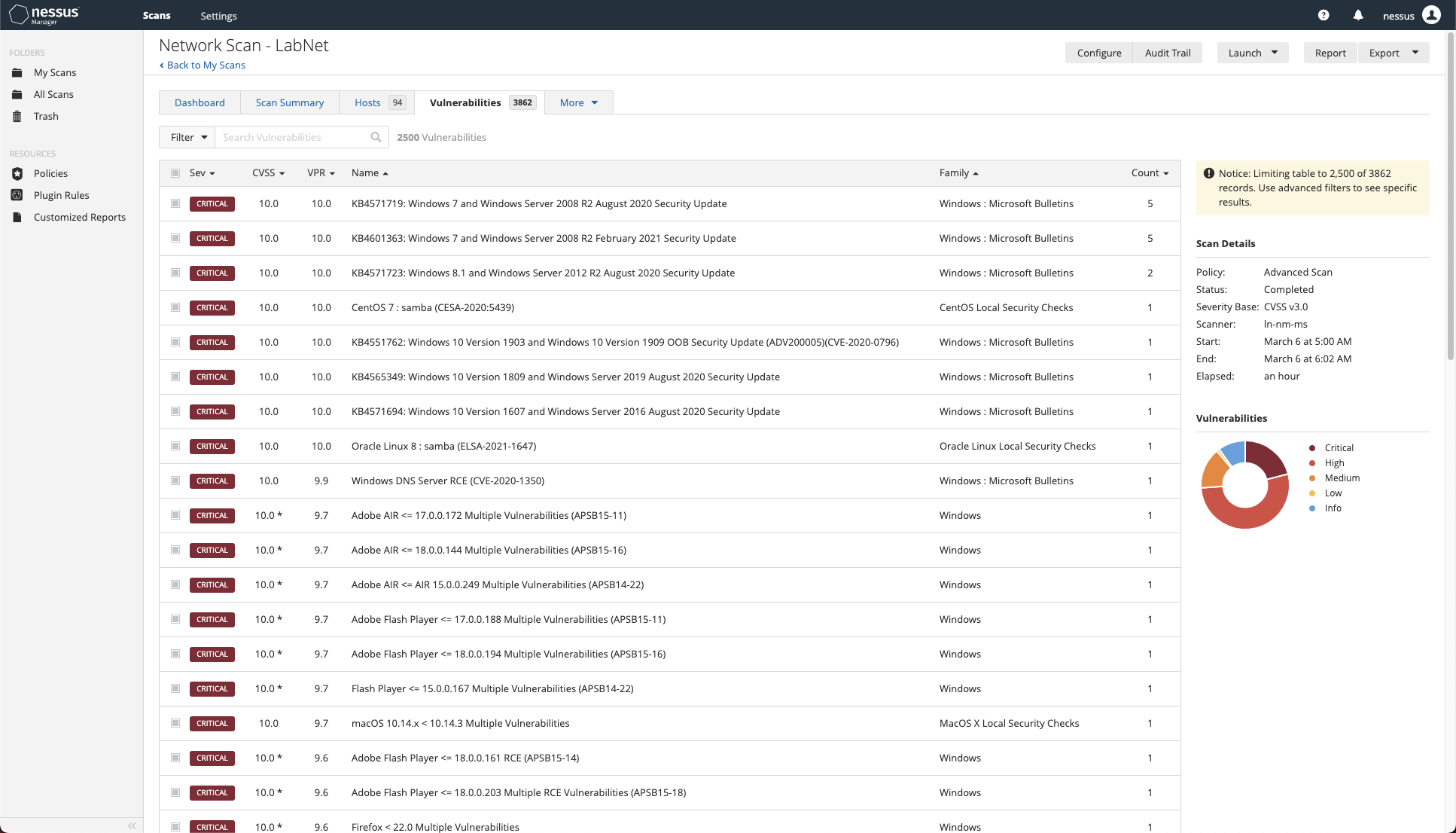The height and width of the screenshot is (833, 1456).
Task: Sort by the Family column
Action: [959, 173]
